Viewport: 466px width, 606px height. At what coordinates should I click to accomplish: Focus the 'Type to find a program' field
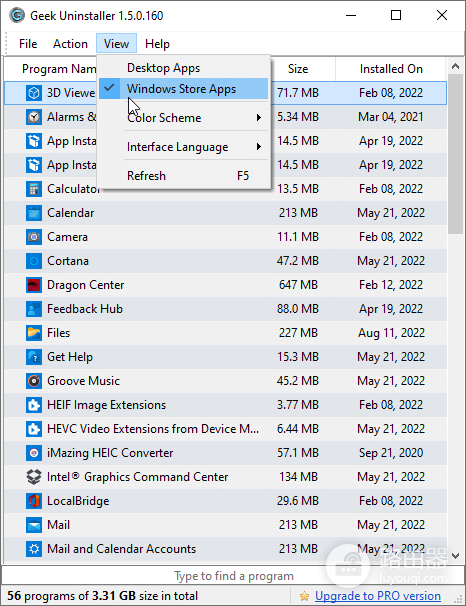click(233, 576)
